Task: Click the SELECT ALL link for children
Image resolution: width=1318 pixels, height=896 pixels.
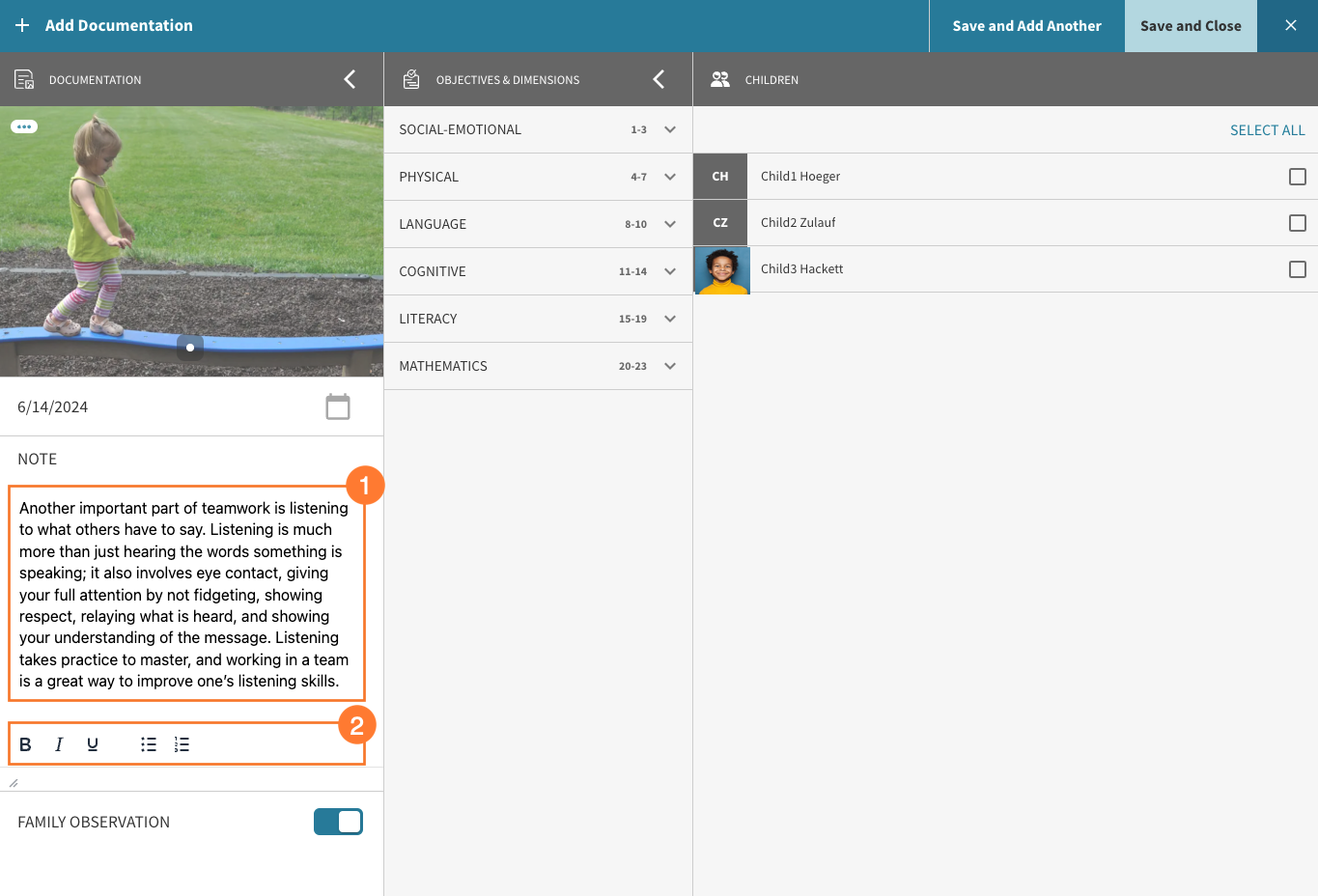Action: (x=1267, y=128)
